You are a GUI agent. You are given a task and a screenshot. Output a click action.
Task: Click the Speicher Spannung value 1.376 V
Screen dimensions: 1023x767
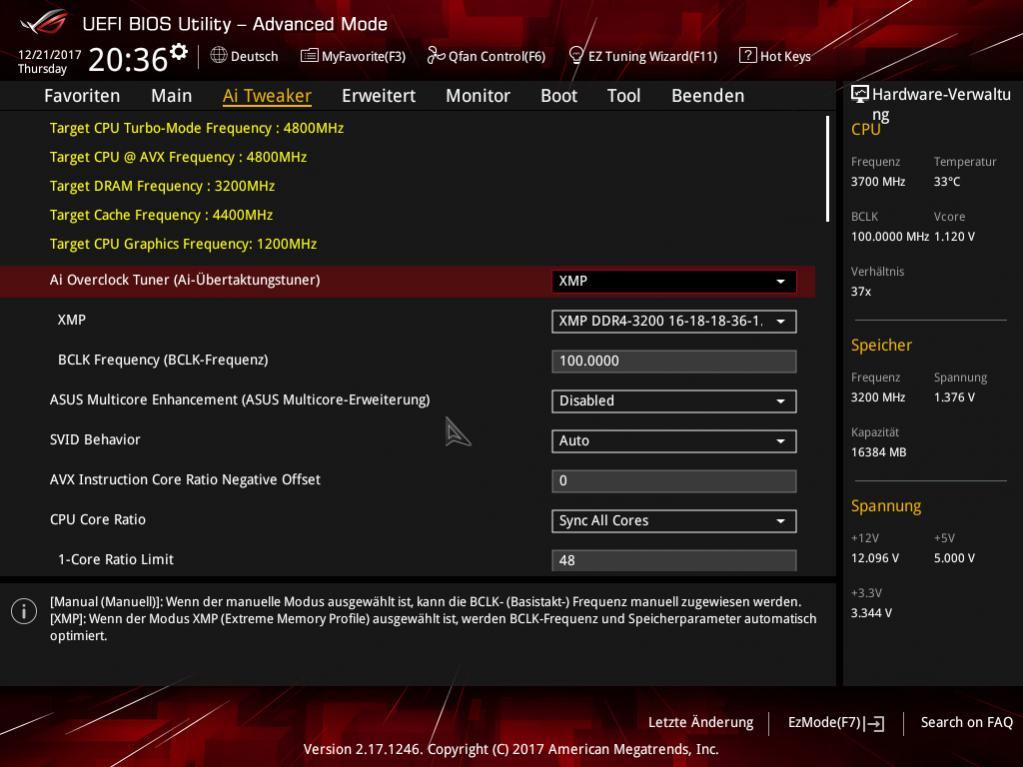pos(954,397)
